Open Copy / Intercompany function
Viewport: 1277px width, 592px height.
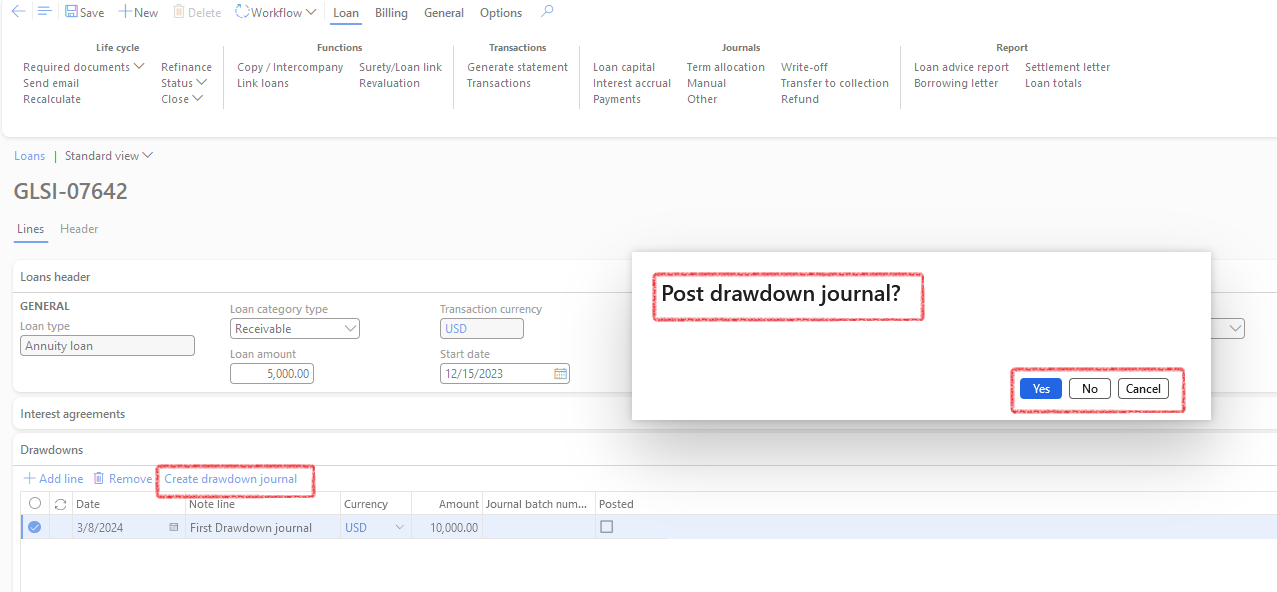[x=290, y=67]
